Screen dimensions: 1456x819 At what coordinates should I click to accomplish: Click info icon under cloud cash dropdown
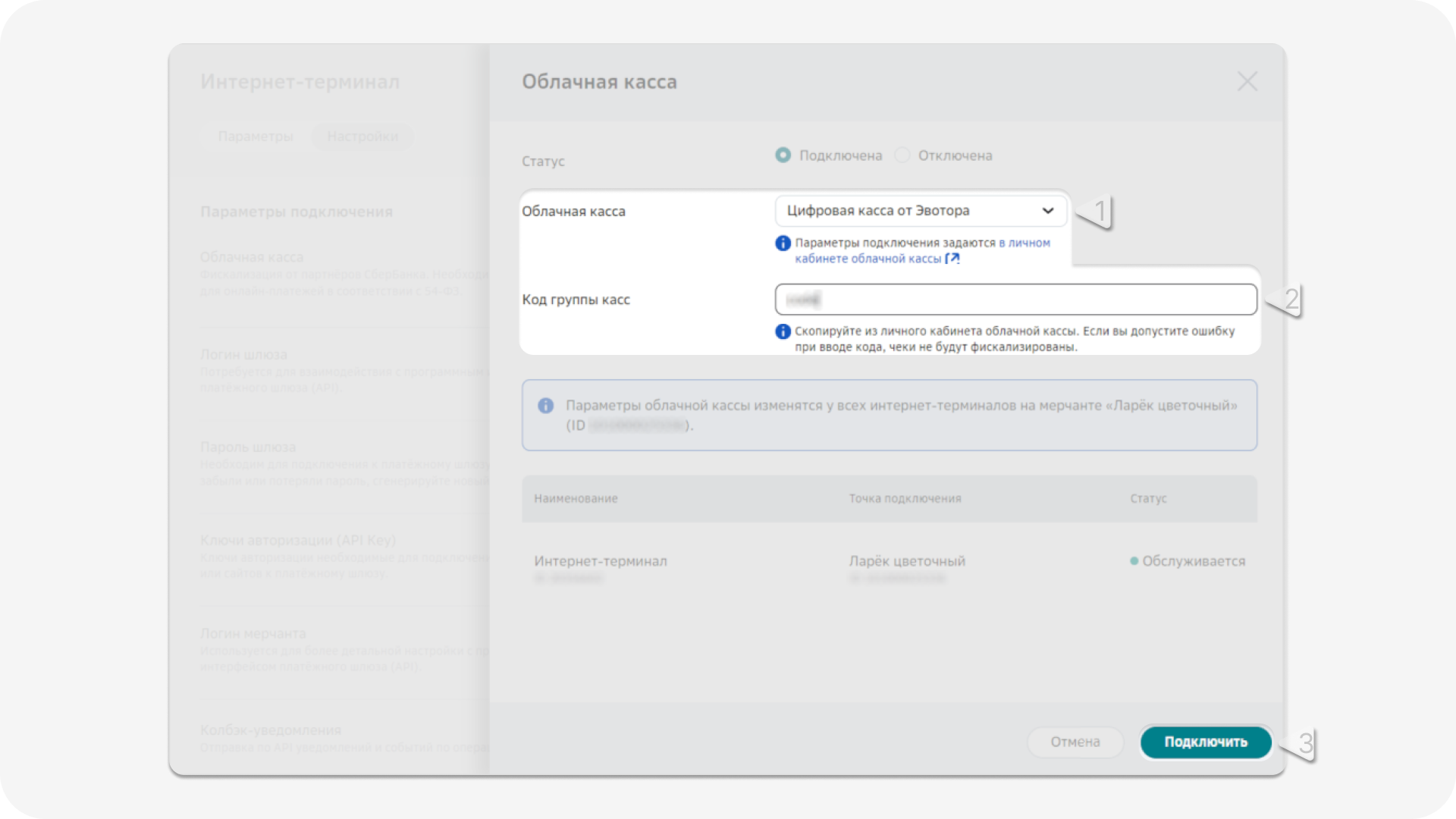783,243
